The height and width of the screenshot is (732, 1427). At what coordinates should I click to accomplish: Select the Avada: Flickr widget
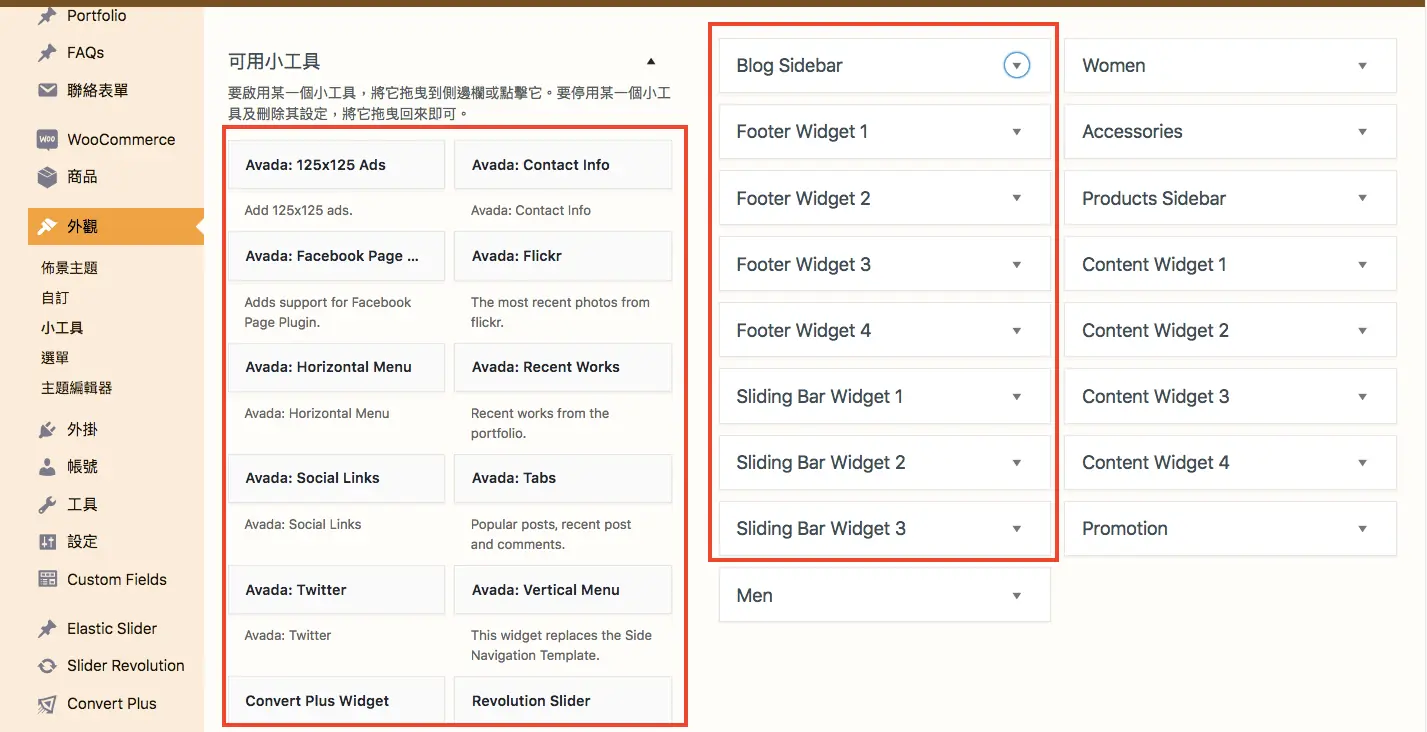point(563,256)
